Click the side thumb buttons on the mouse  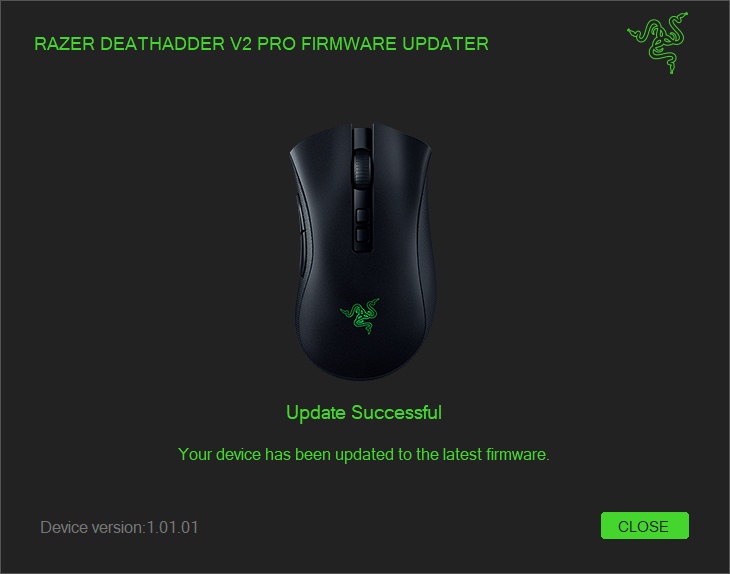point(300,235)
